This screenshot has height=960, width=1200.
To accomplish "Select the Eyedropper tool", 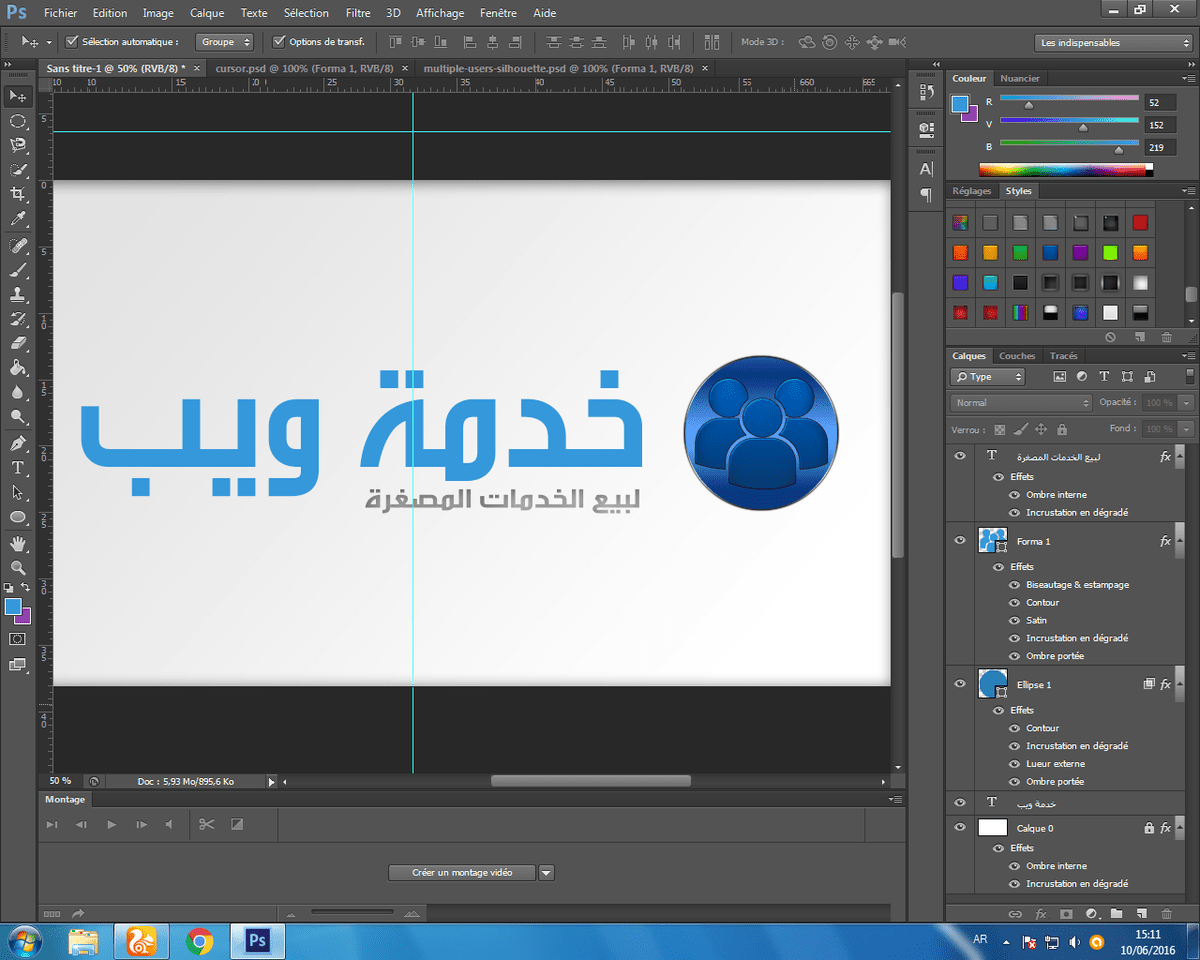I will coord(18,219).
